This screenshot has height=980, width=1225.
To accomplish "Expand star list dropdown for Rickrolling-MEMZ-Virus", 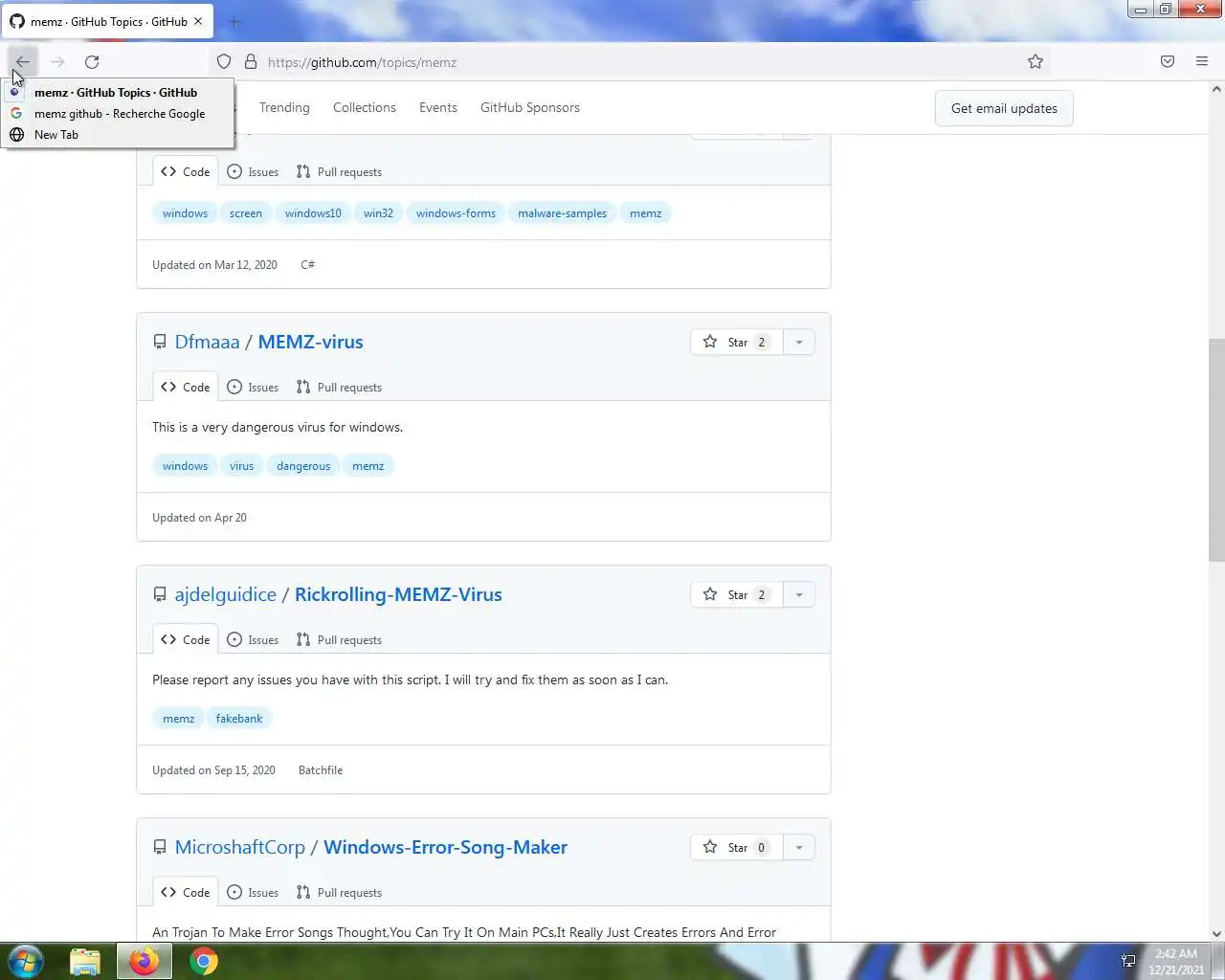I will click(799, 595).
